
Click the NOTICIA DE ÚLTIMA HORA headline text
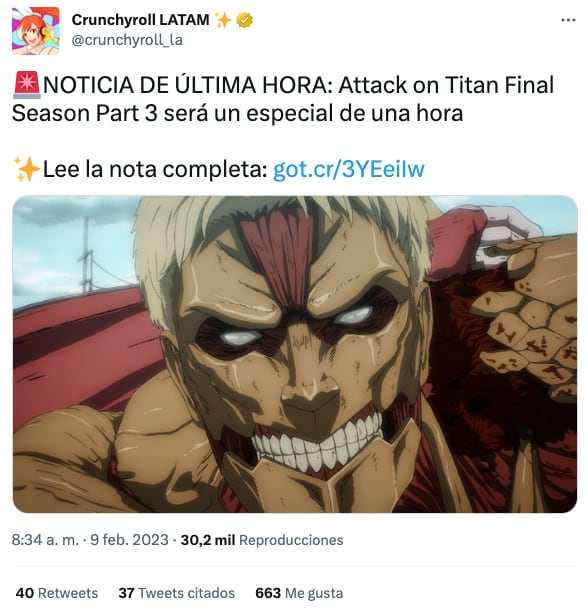(x=188, y=86)
